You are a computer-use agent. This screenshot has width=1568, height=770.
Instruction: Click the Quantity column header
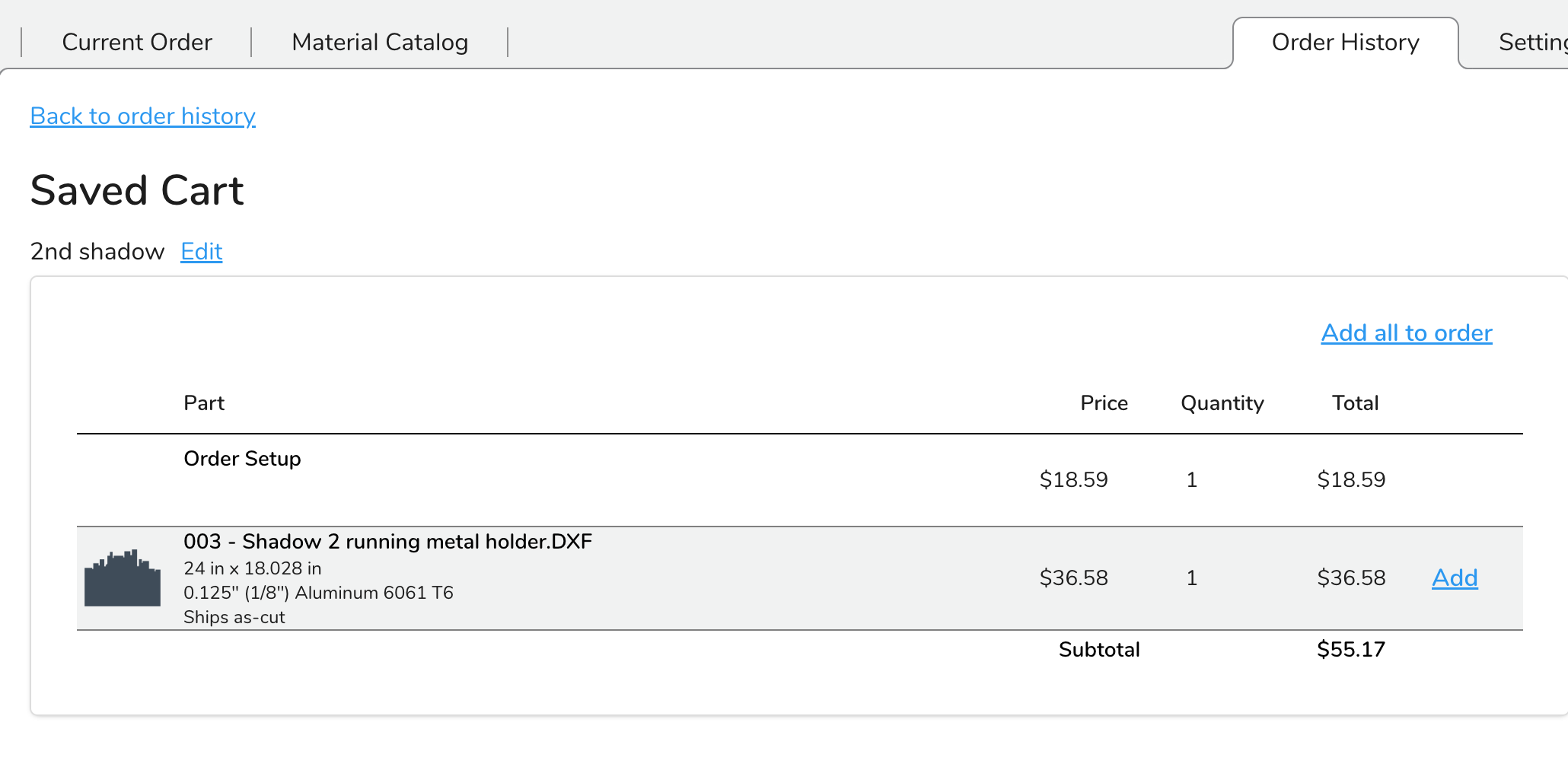[x=1222, y=403]
